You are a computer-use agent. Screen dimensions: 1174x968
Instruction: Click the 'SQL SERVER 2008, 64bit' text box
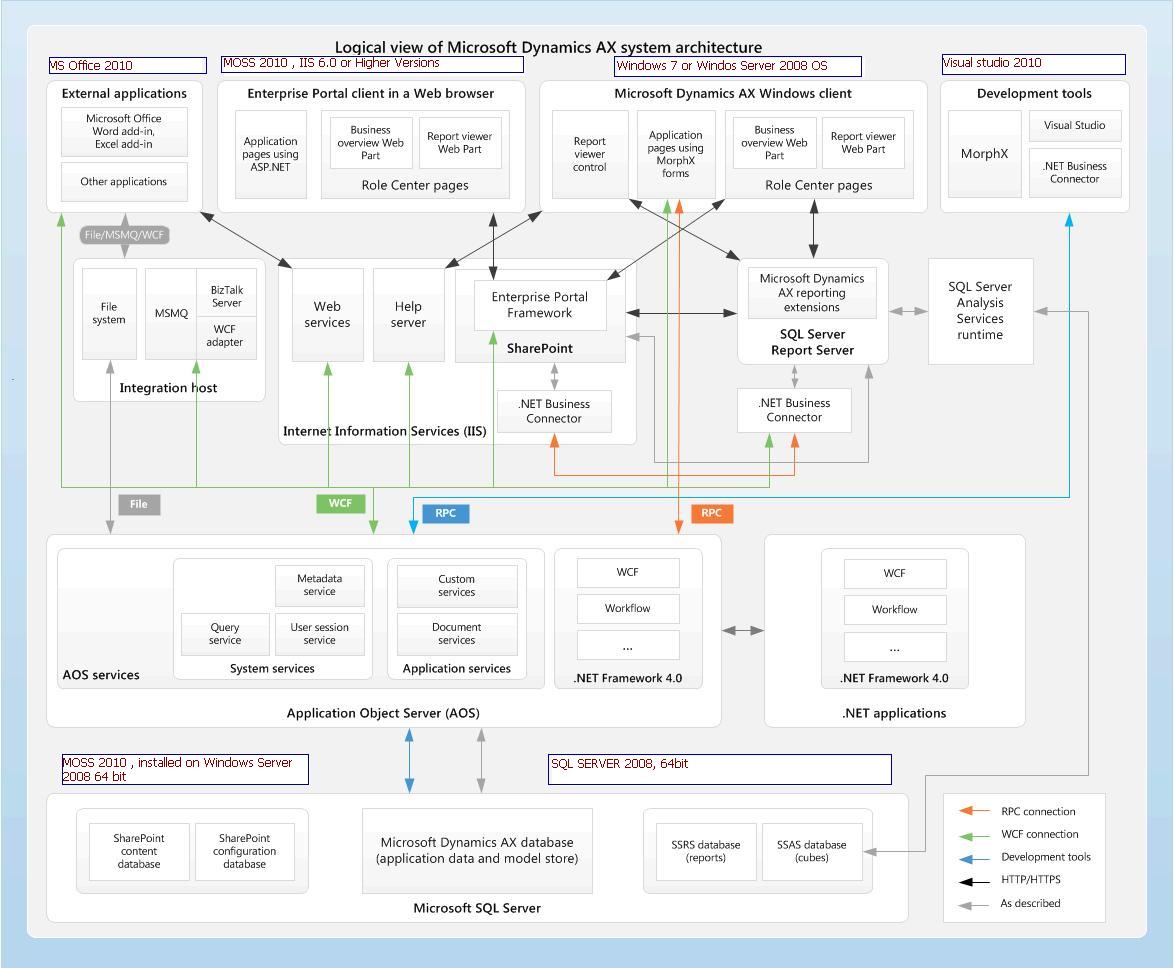pos(720,769)
